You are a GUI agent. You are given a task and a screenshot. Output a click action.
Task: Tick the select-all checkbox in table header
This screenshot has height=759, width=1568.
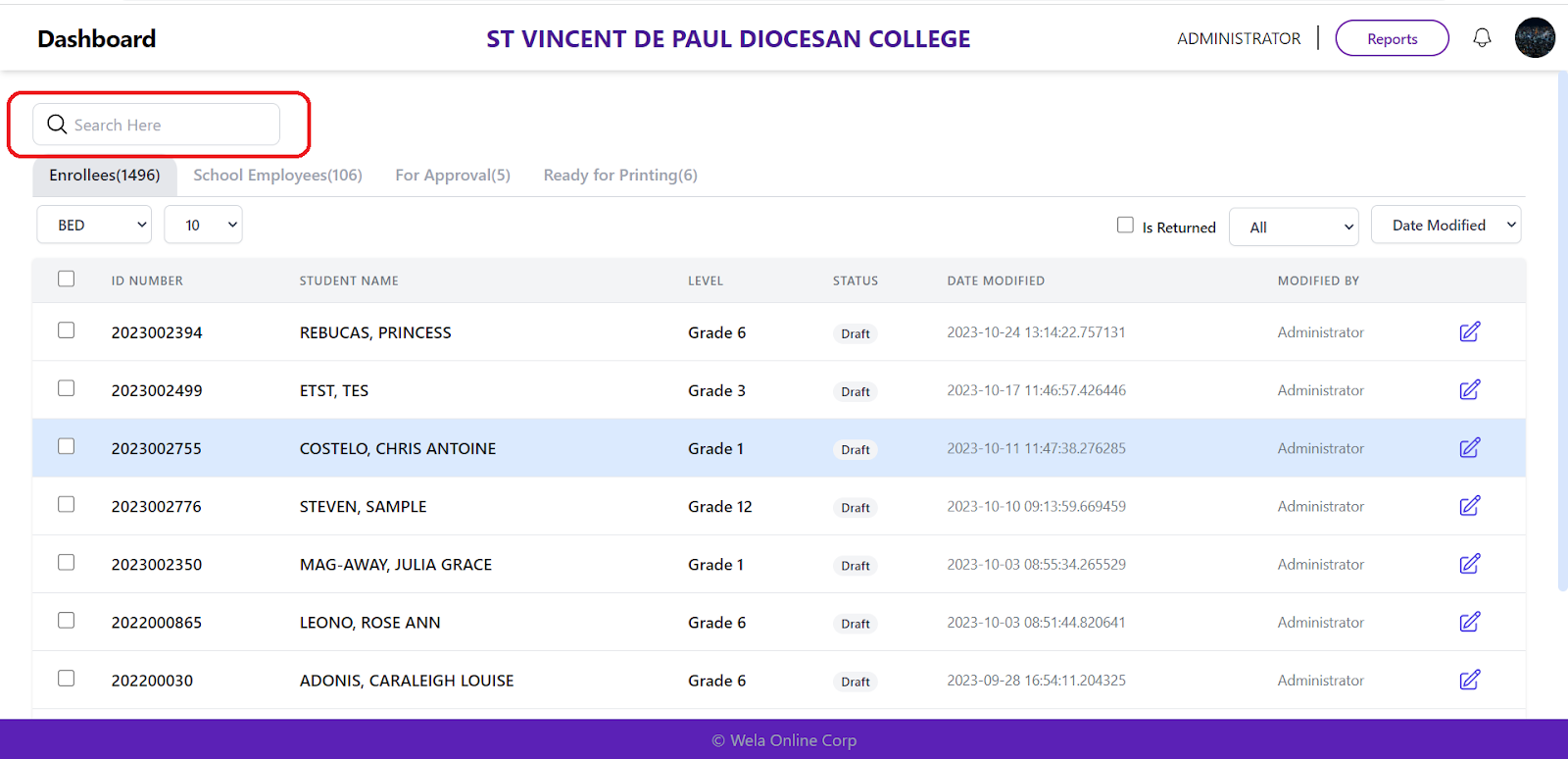(x=66, y=278)
